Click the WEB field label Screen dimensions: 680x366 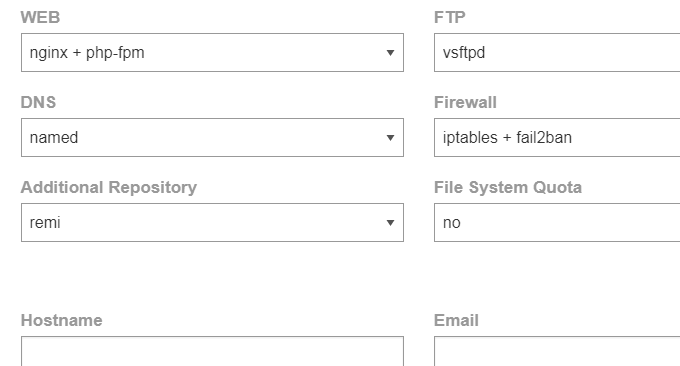tap(40, 17)
